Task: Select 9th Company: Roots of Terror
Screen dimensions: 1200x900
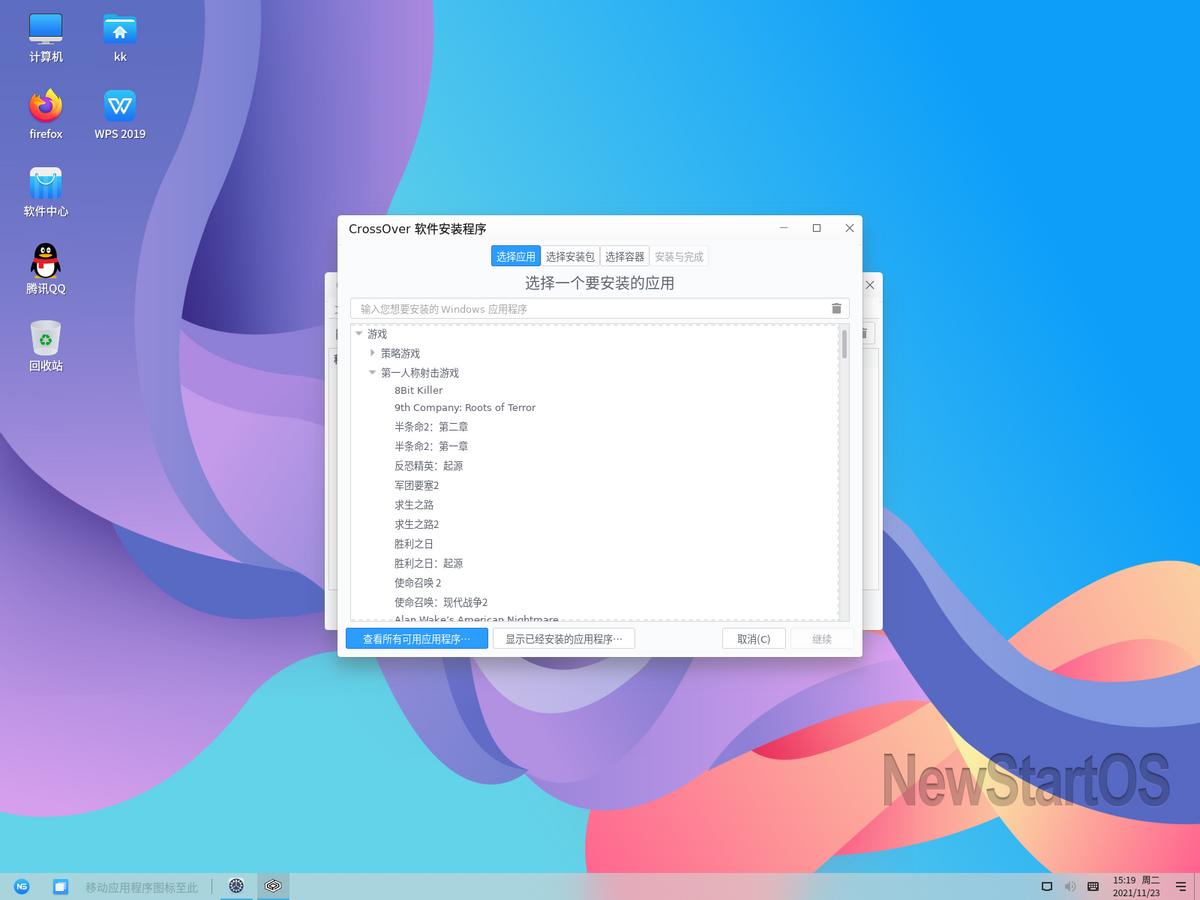Action: click(x=465, y=408)
